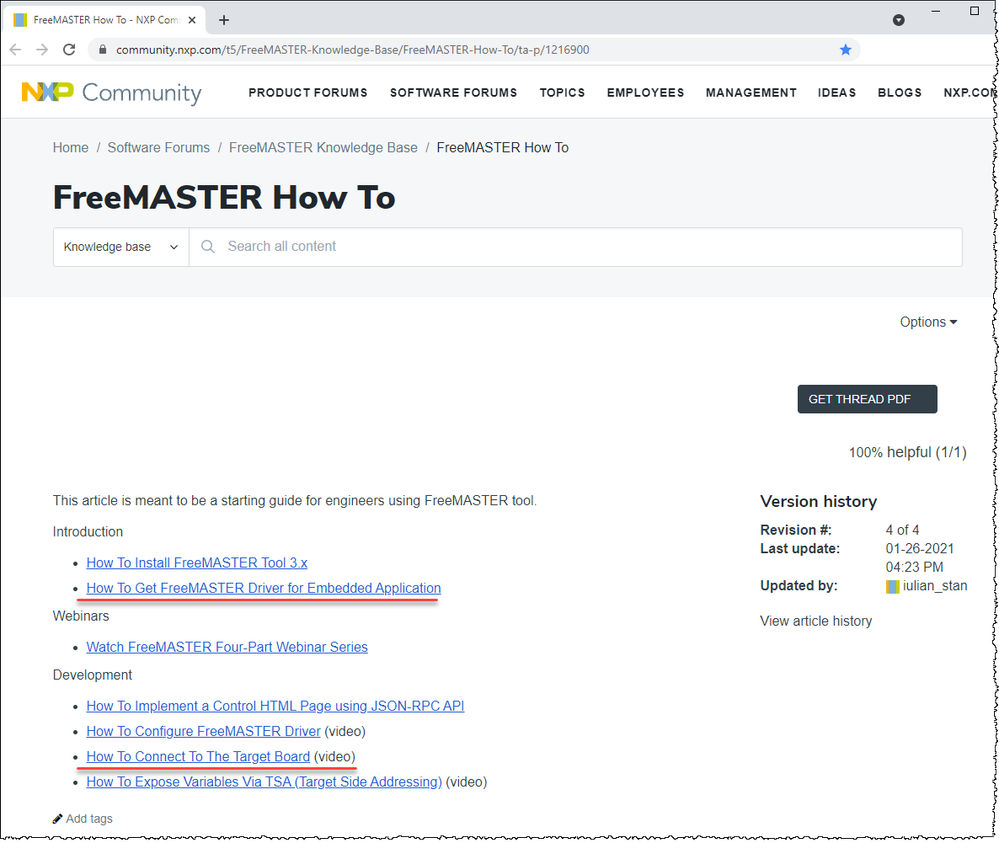Open the Knowledge base search scope selector
Screen dimensions: 999x842
[120, 246]
